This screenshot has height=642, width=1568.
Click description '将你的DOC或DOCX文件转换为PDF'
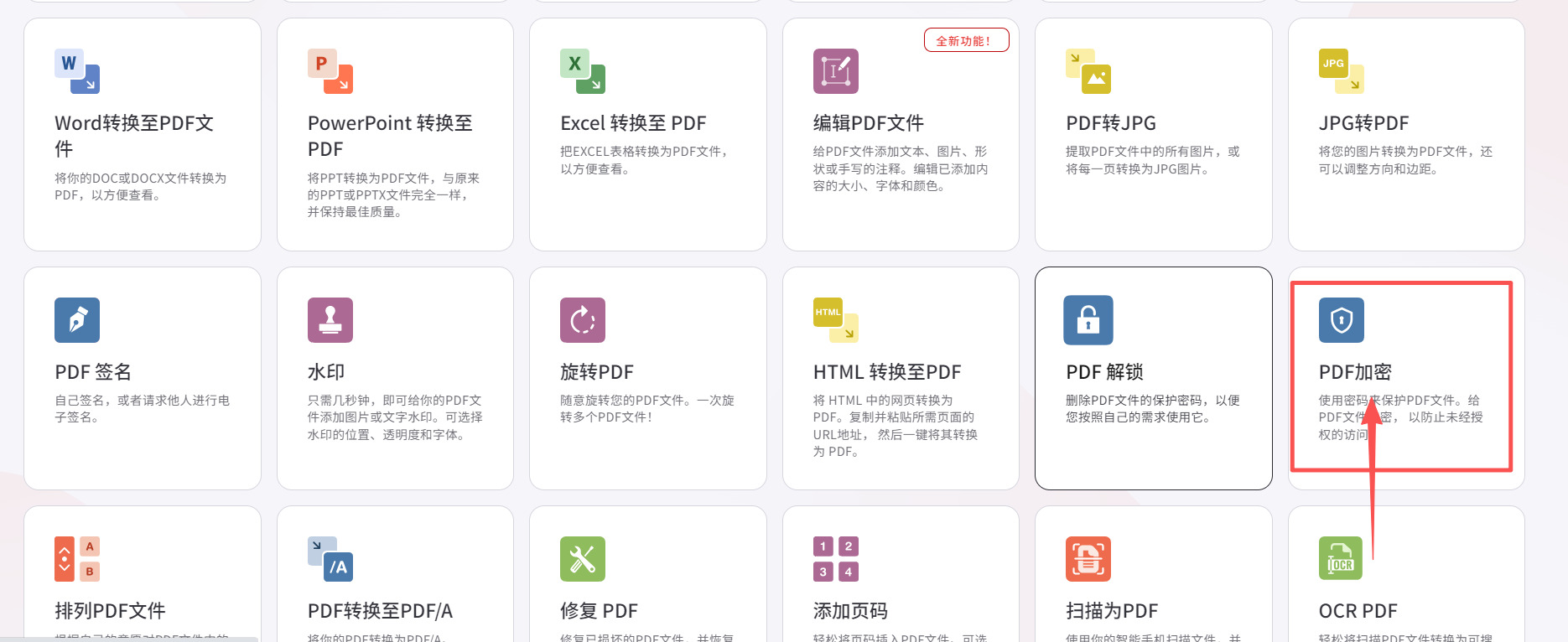point(141,187)
